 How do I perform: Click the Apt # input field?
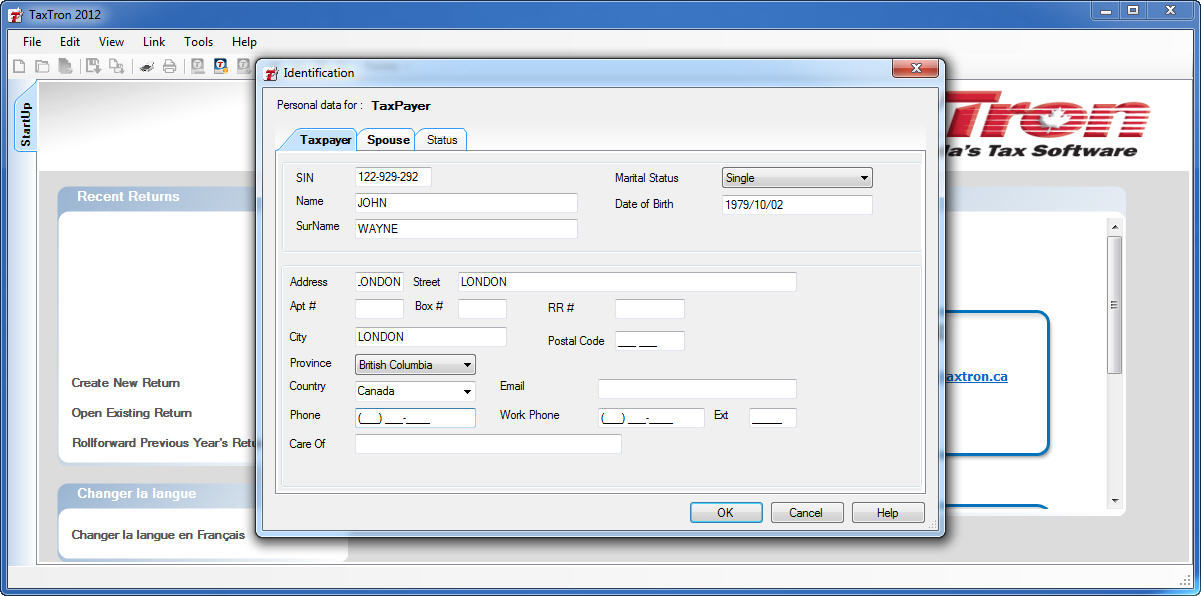(x=379, y=309)
